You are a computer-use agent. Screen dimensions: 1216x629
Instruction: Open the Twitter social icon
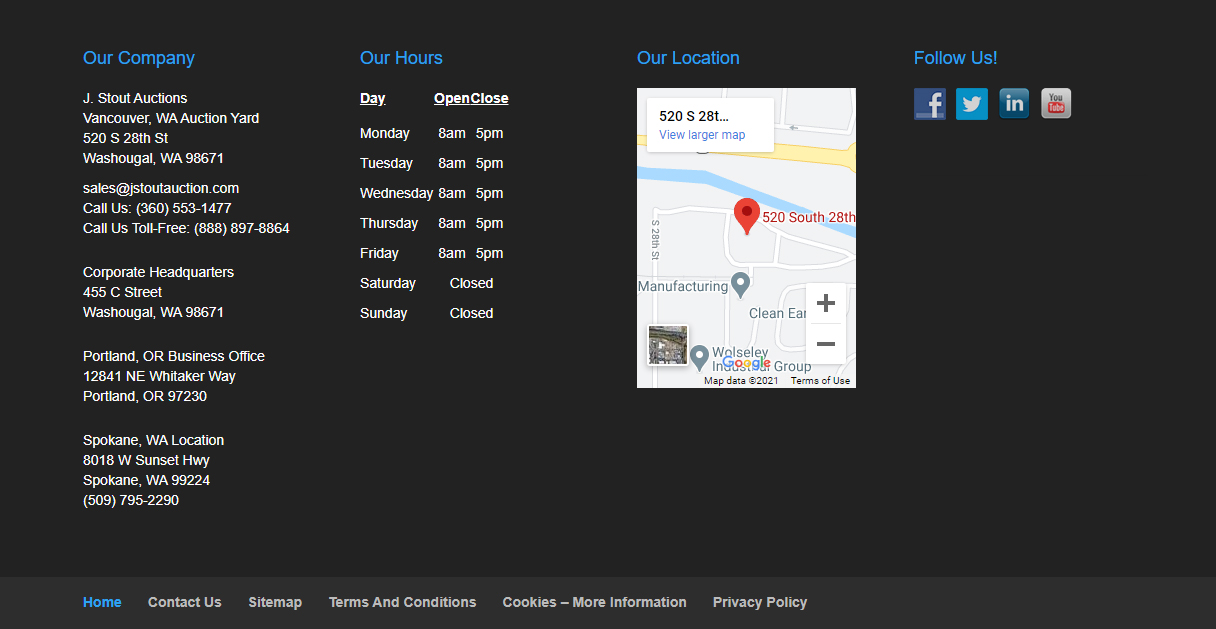tap(971, 104)
